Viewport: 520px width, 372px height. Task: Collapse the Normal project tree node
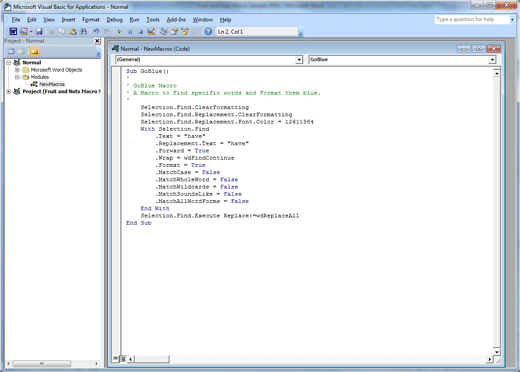pyautogui.click(x=9, y=62)
